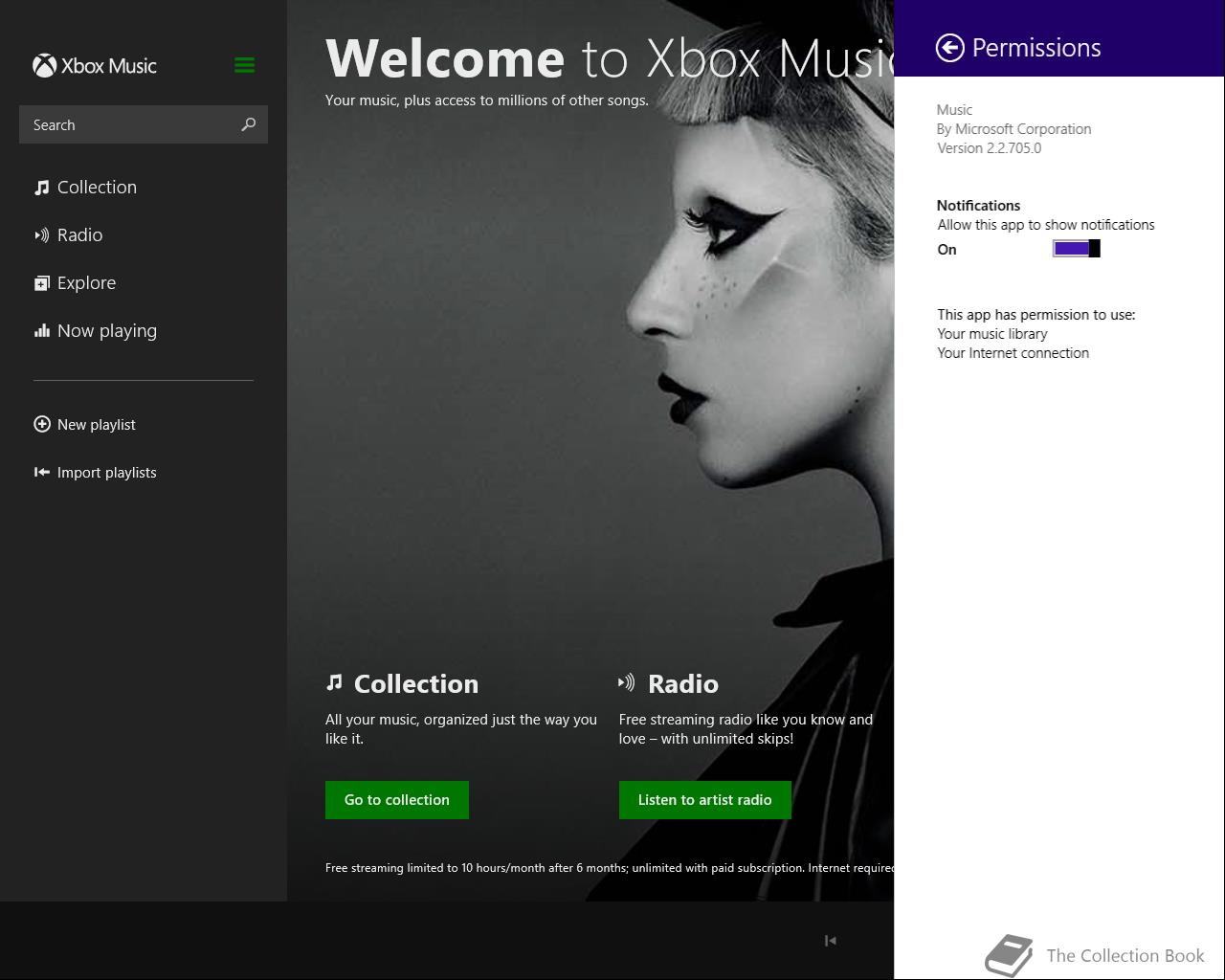This screenshot has height=980, width=1225.
Task: Click the Xbox Music title text
Action: coord(108,66)
